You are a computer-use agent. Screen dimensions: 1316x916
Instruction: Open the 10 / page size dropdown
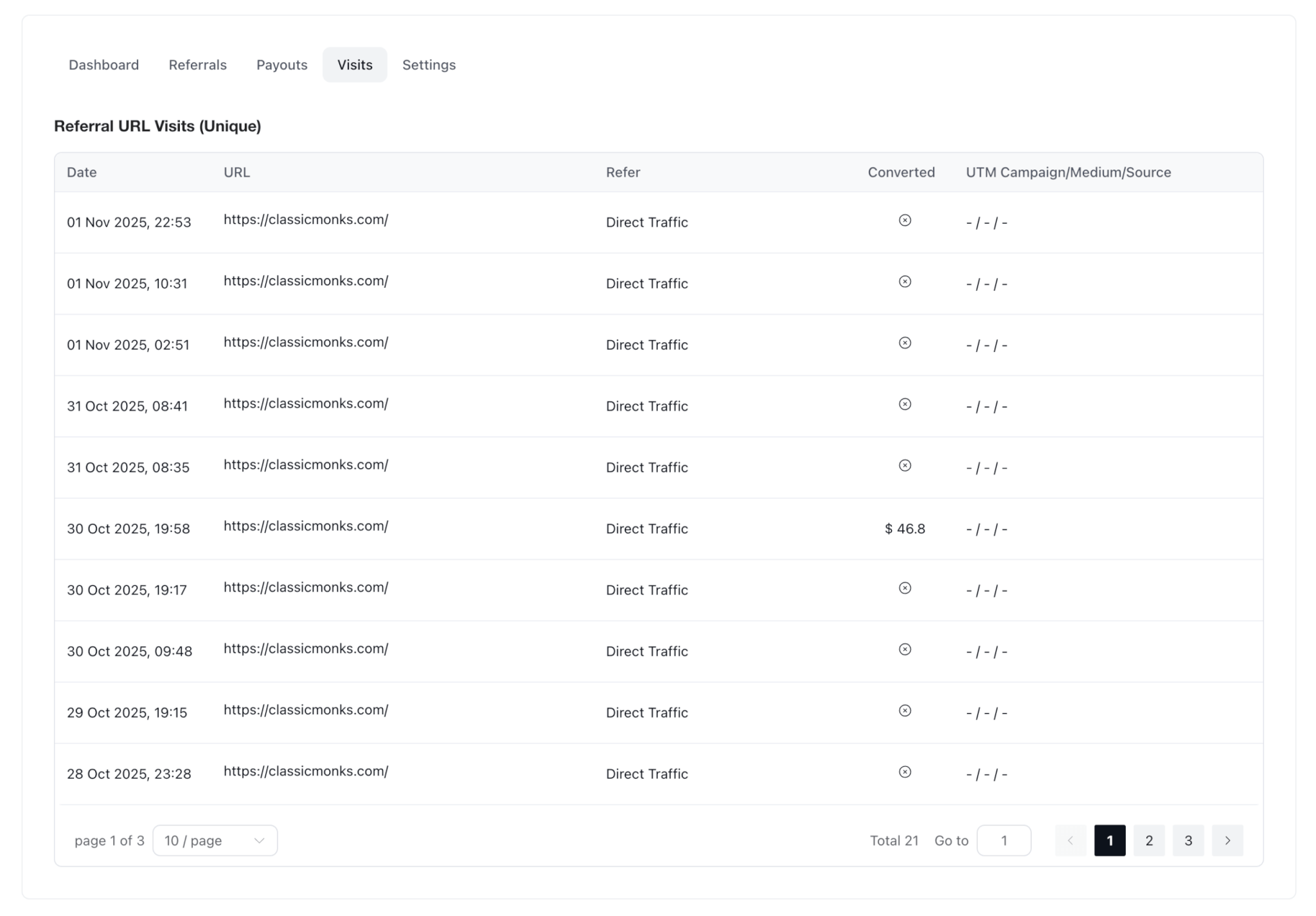(x=215, y=840)
